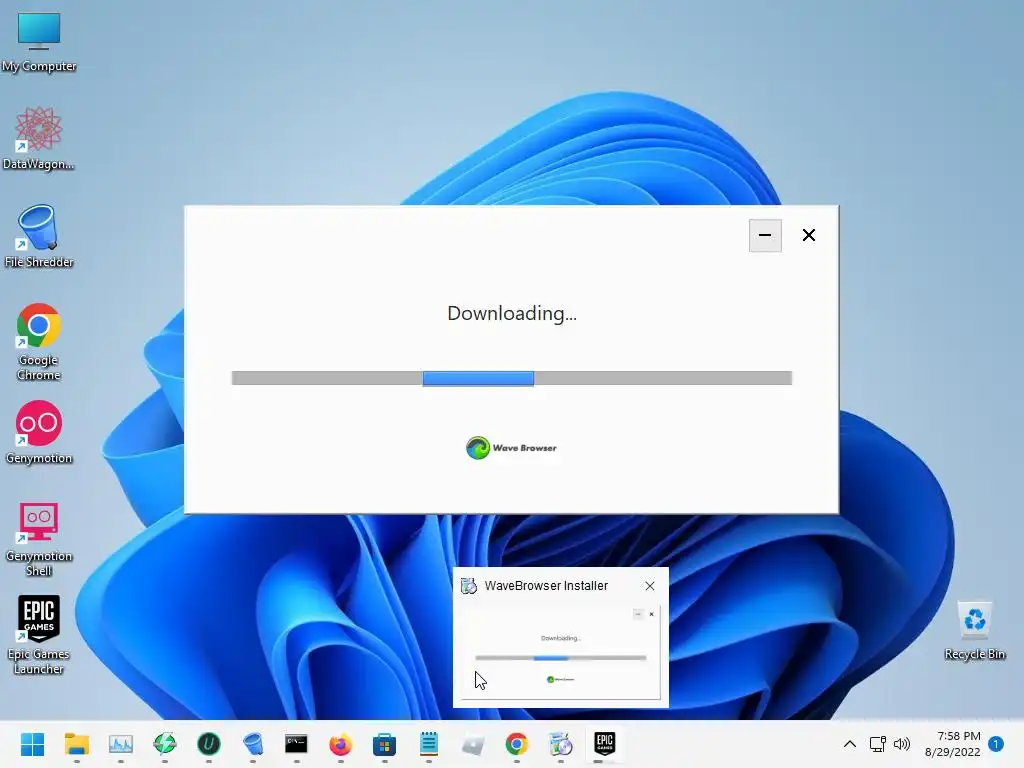The image size is (1024, 768).
Task: Close the Wave Browser downloading window
Action: point(808,235)
